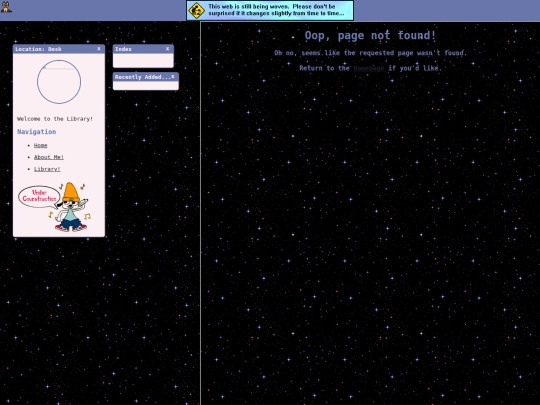Click the 'still being woven' notice banner text
Image resolution: width=540 pixels, height=405 pixels.
tap(276, 10)
